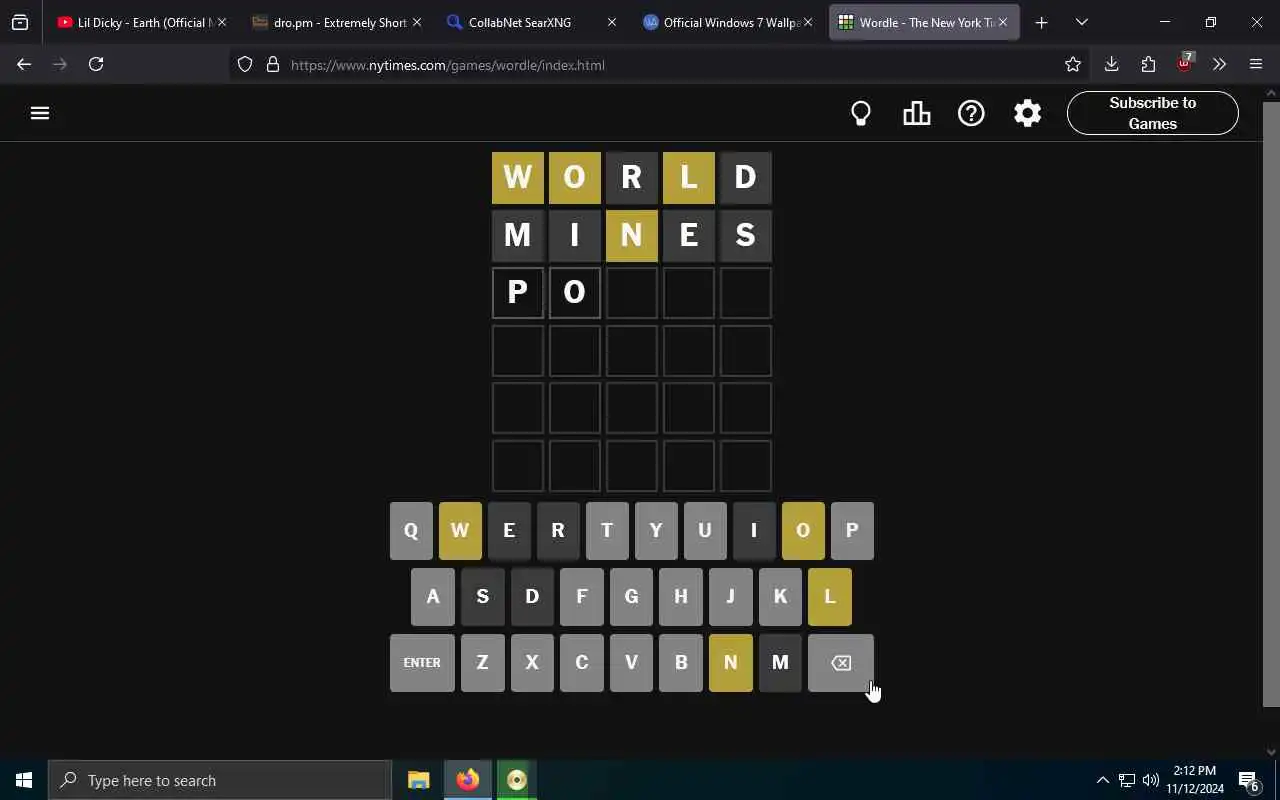The height and width of the screenshot is (800, 1280).
Task: Open the extensions puzzle icon
Action: [x=1148, y=64]
